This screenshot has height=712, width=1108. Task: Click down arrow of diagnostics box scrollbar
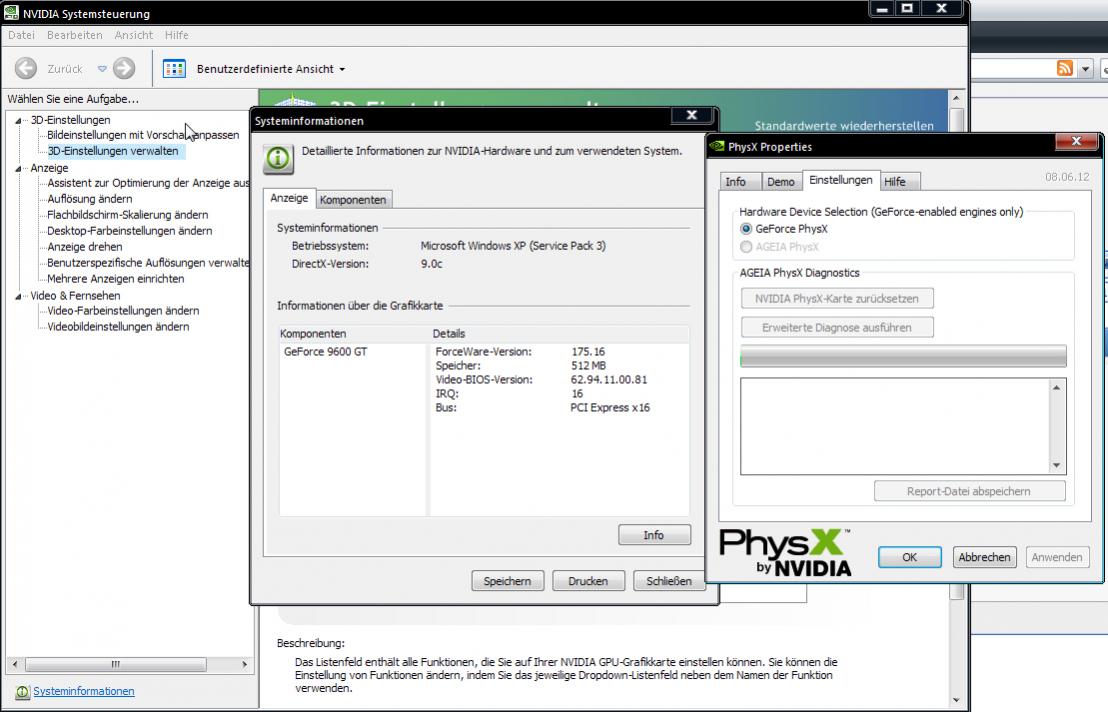[x=1056, y=465]
